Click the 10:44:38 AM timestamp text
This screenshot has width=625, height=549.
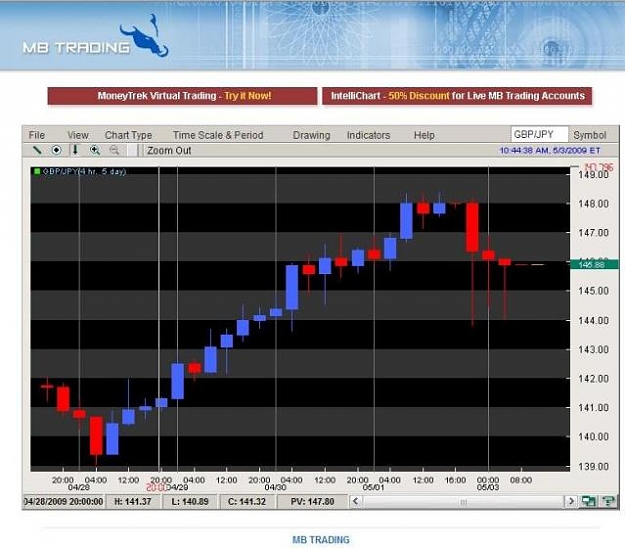(x=550, y=150)
